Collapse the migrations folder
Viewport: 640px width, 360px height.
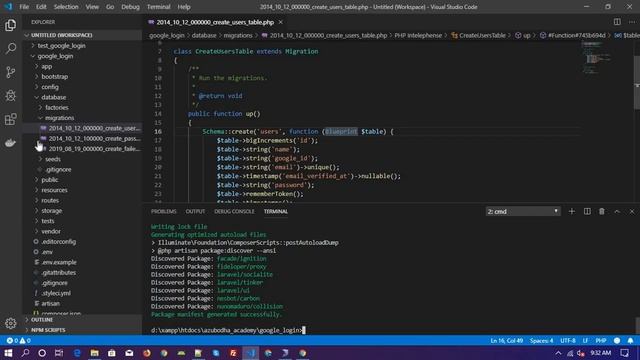pos(82,118)
